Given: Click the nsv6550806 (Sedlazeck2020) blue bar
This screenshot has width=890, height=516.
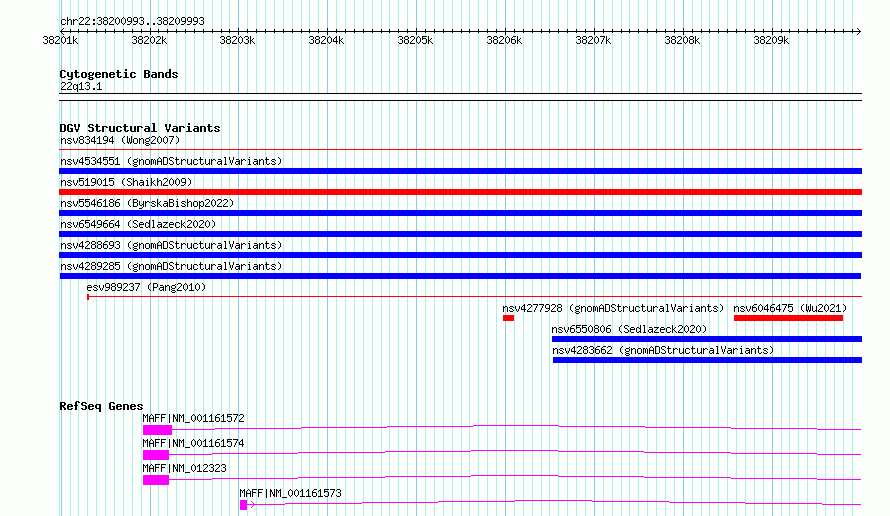Looking at the screenshot, I should [707, 339].
